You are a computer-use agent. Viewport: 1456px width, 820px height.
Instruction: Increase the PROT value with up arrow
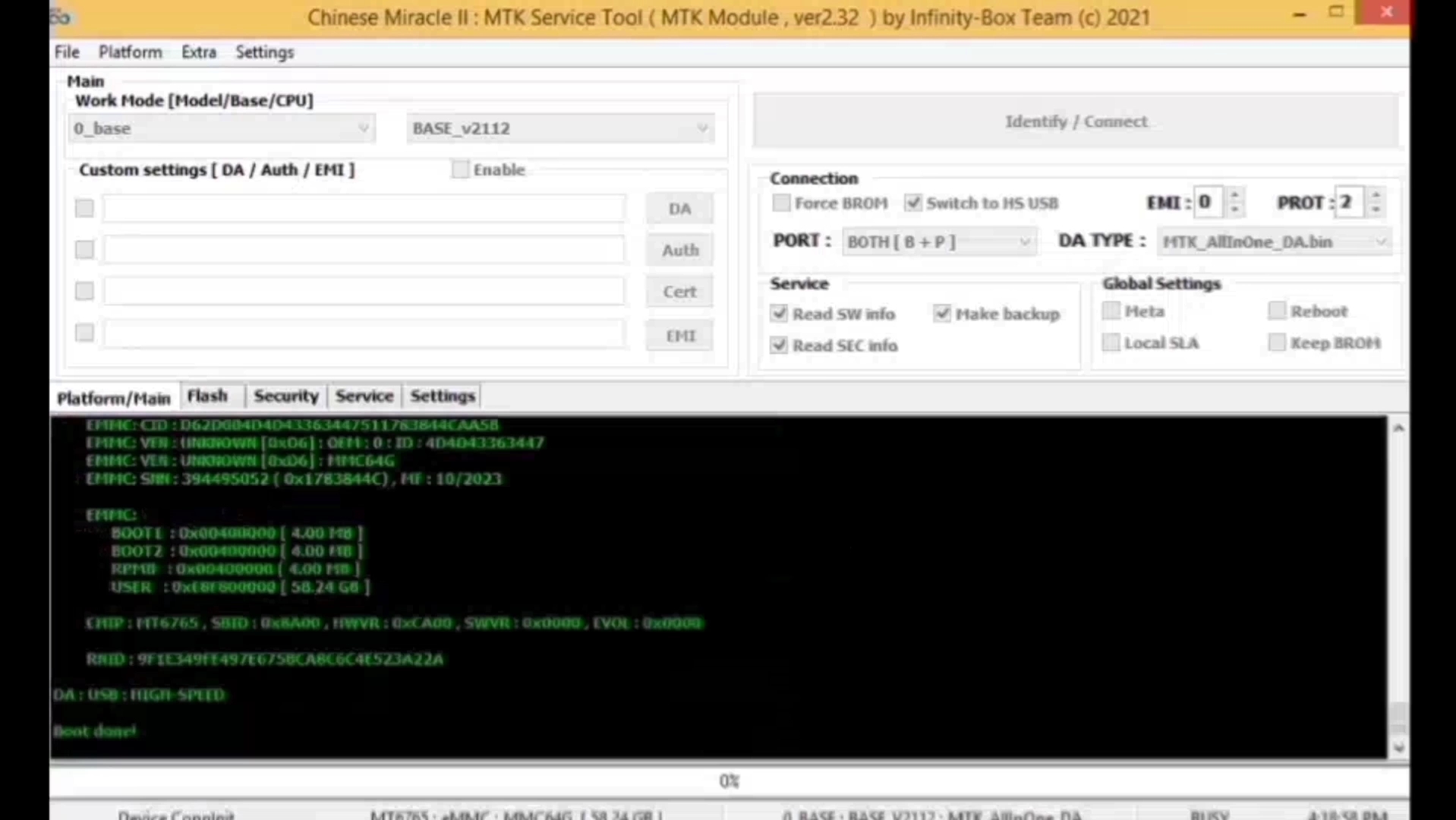[1376, 194]
